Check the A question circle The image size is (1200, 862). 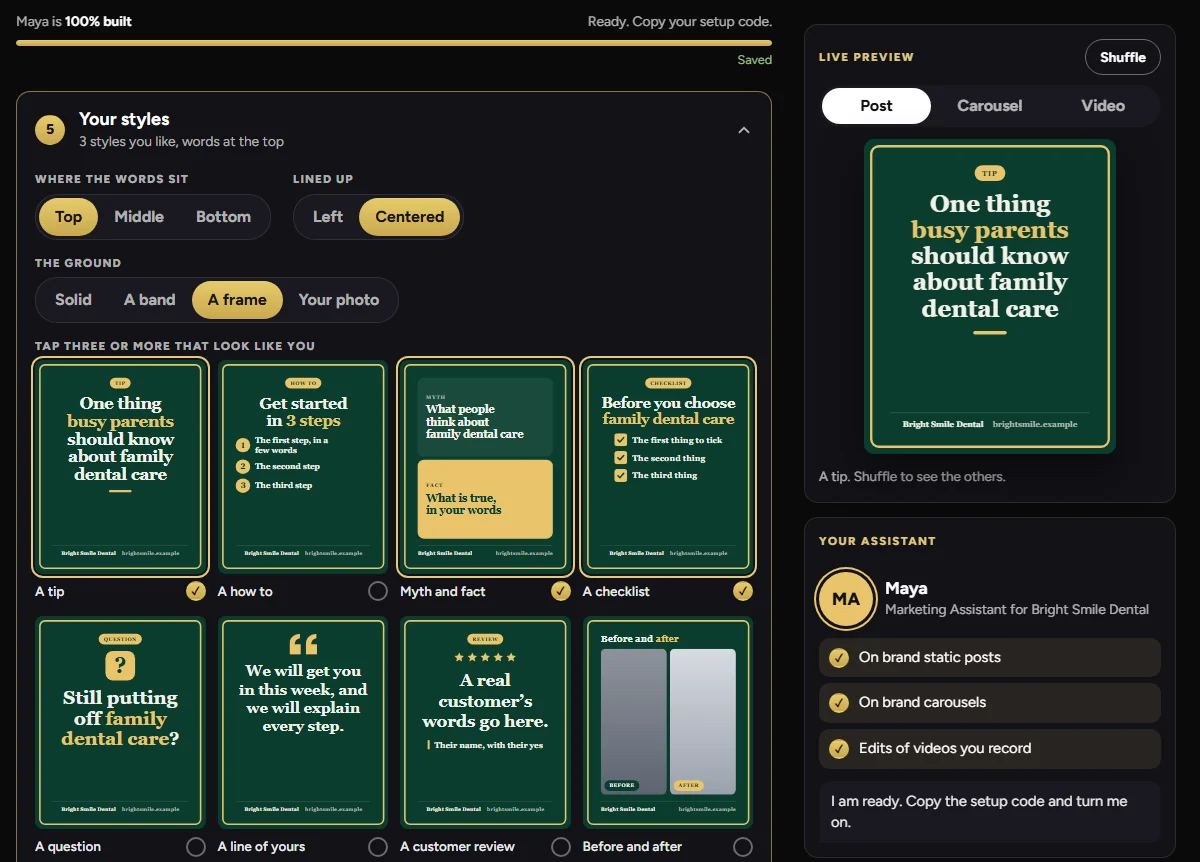[196, 847]
